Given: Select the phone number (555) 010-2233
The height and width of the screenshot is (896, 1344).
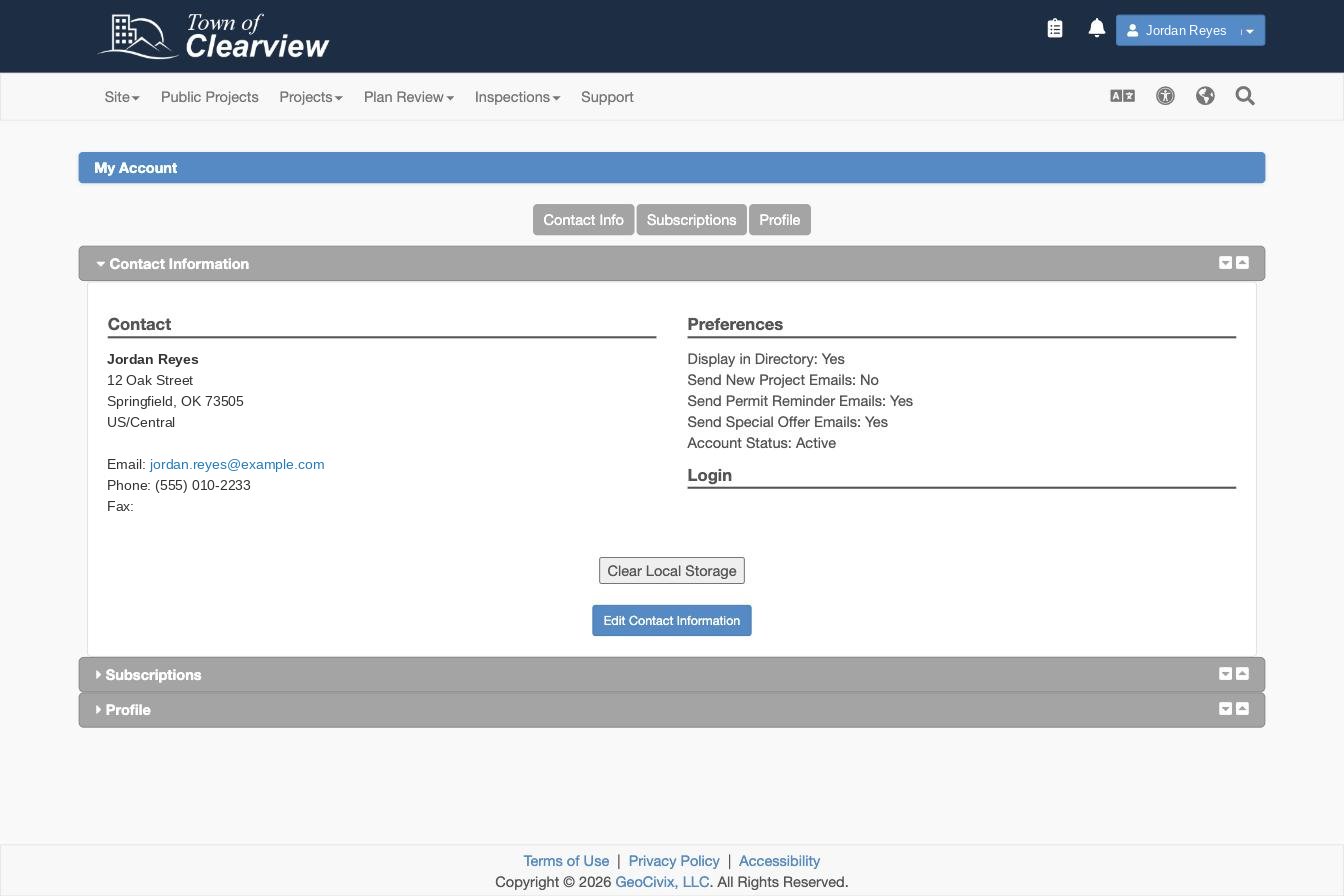Looking at the screenshot, I should coord(203,485).
